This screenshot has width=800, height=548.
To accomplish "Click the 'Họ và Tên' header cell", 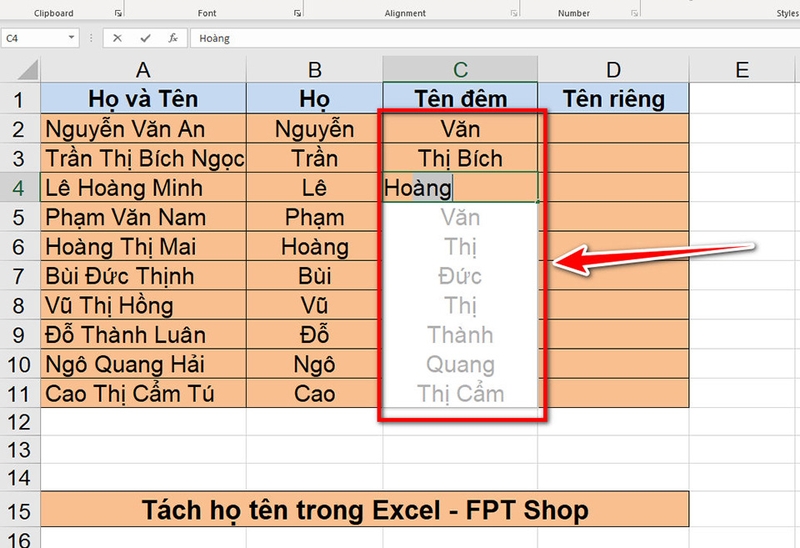I will [x=143, y=98].
